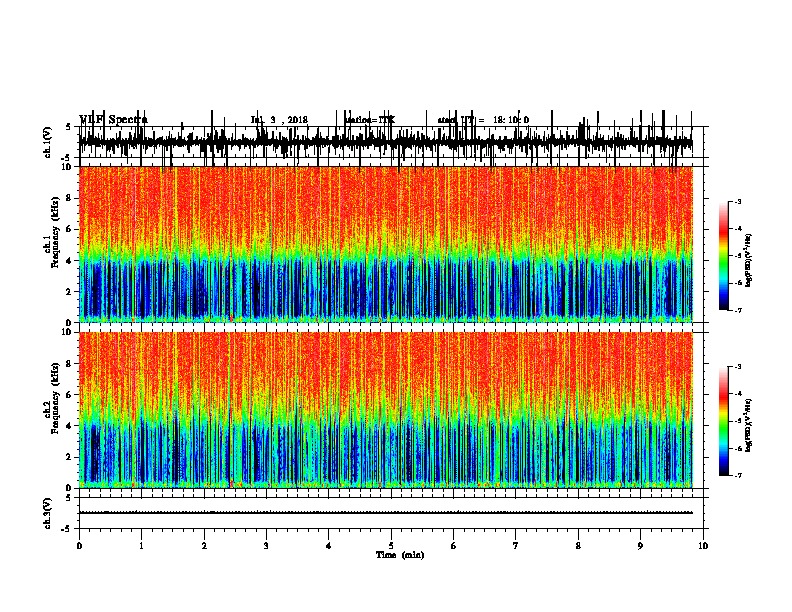The width and height of the screenshot is (792, 612).
Task: Click the "2" tick on the time axis
Action: click(x=204, y=546)
